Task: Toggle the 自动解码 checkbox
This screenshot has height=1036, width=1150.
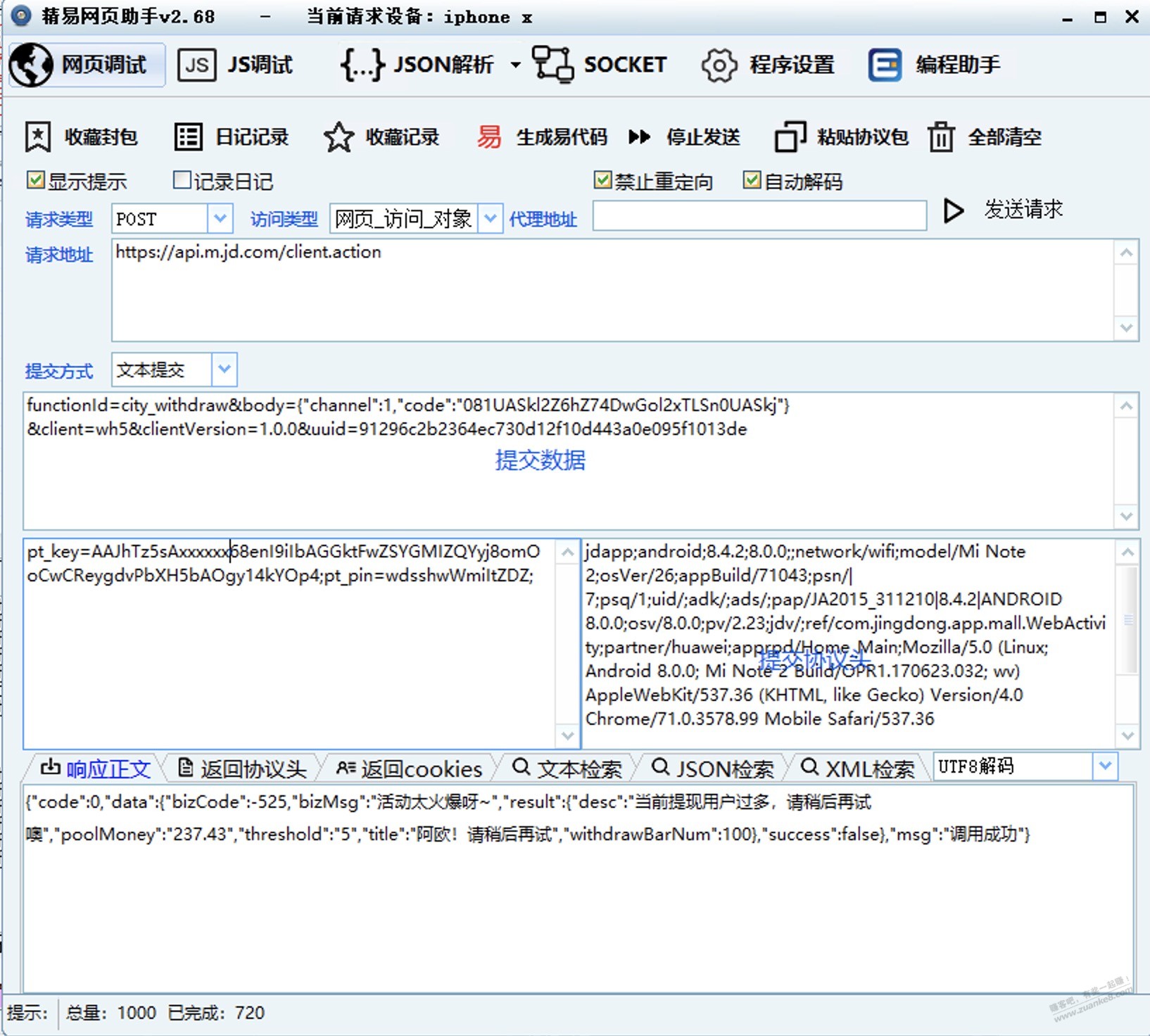Action: [x=752, y=180]
